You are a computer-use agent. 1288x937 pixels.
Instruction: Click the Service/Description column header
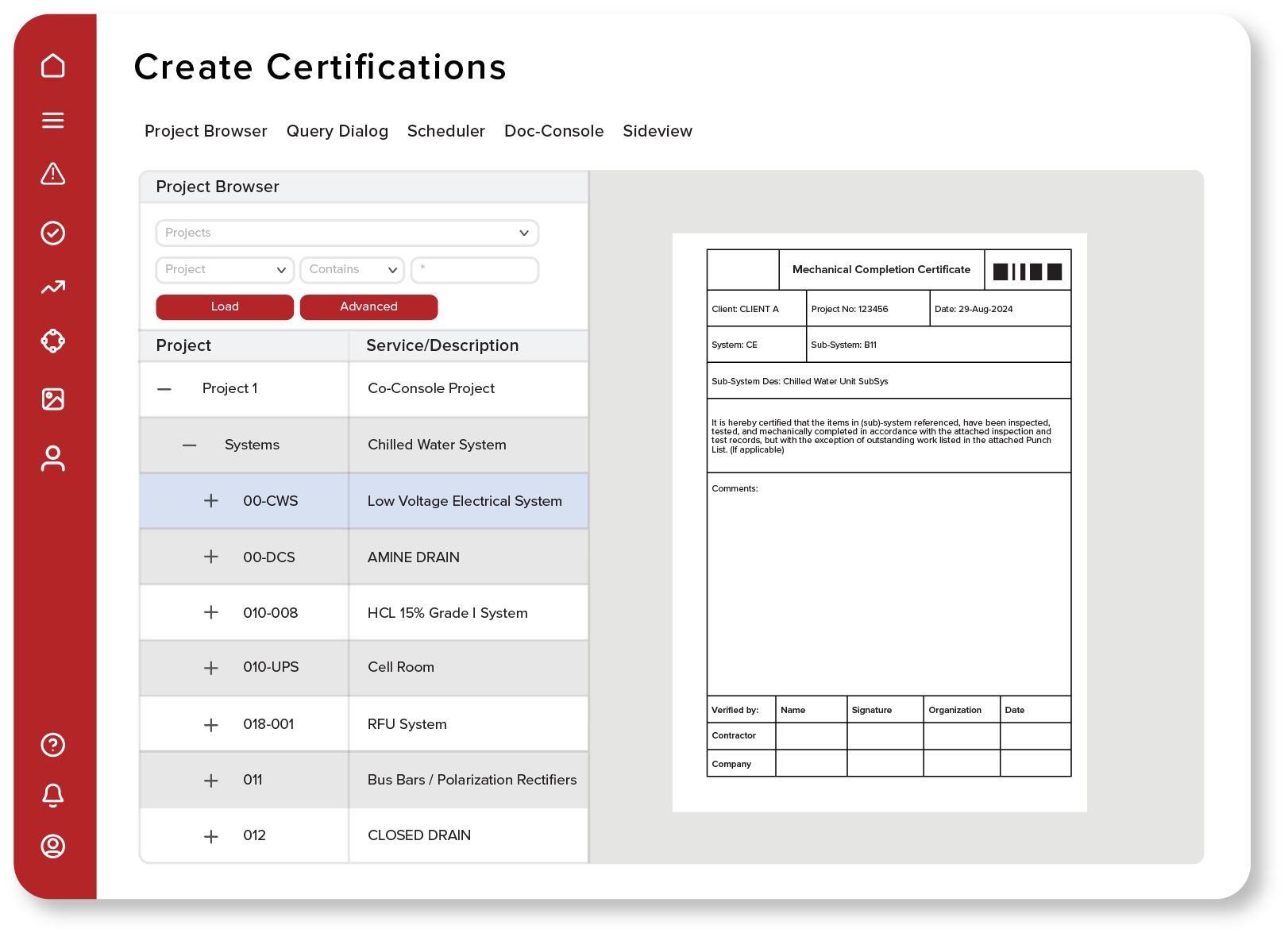click(442, 345)
